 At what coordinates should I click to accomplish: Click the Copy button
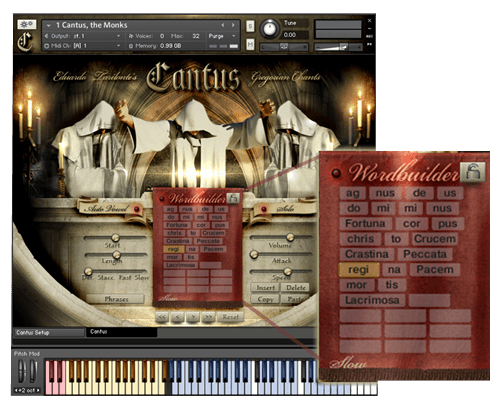[265, 299]
